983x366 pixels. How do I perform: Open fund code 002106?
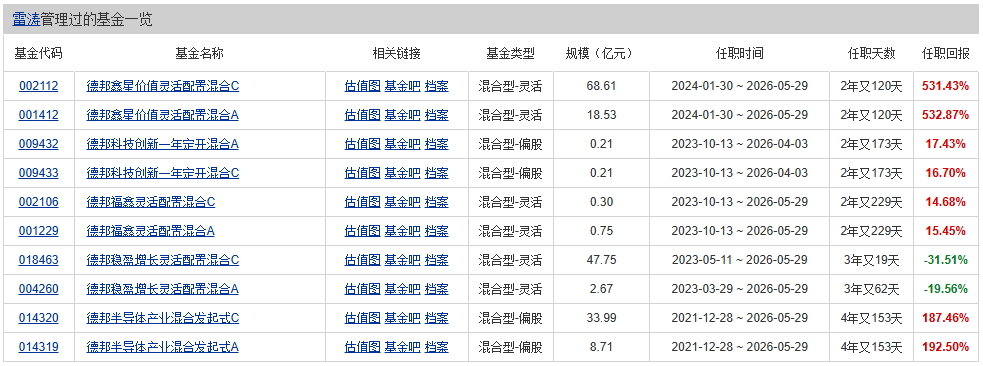[38, 202]
